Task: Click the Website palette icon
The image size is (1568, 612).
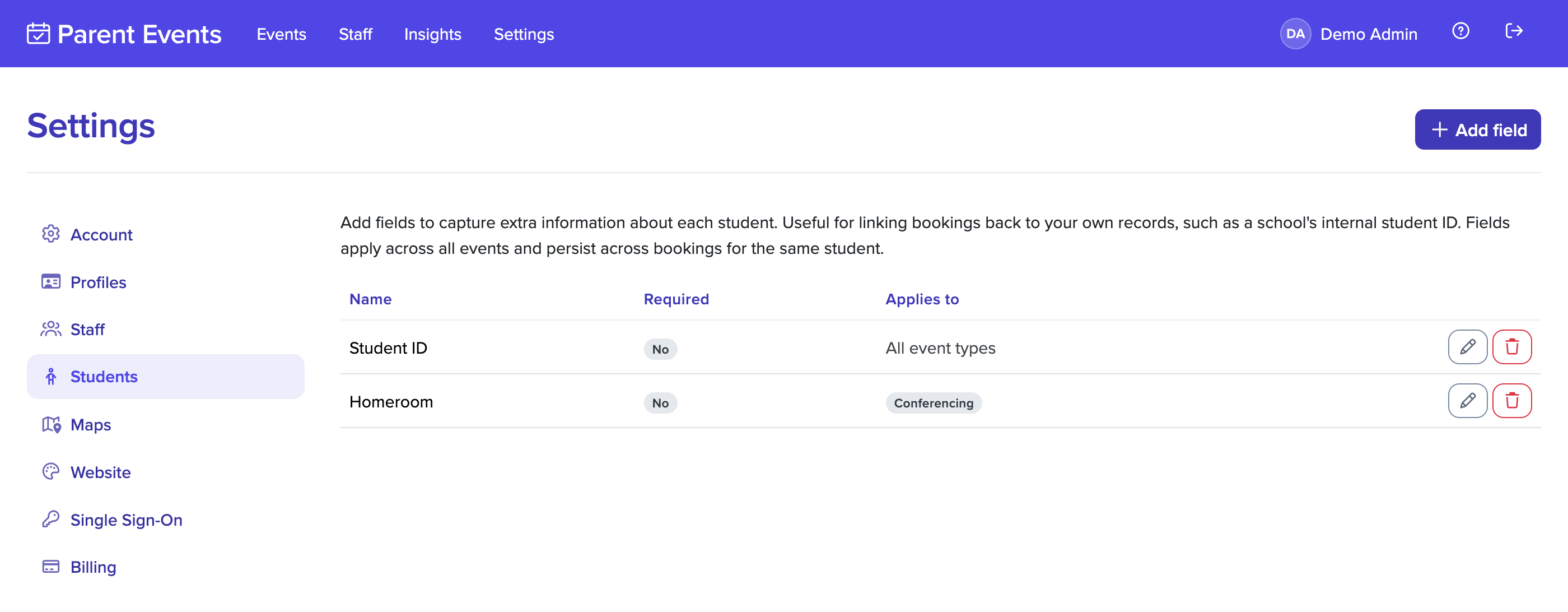Action: click(x=50, y=471)
